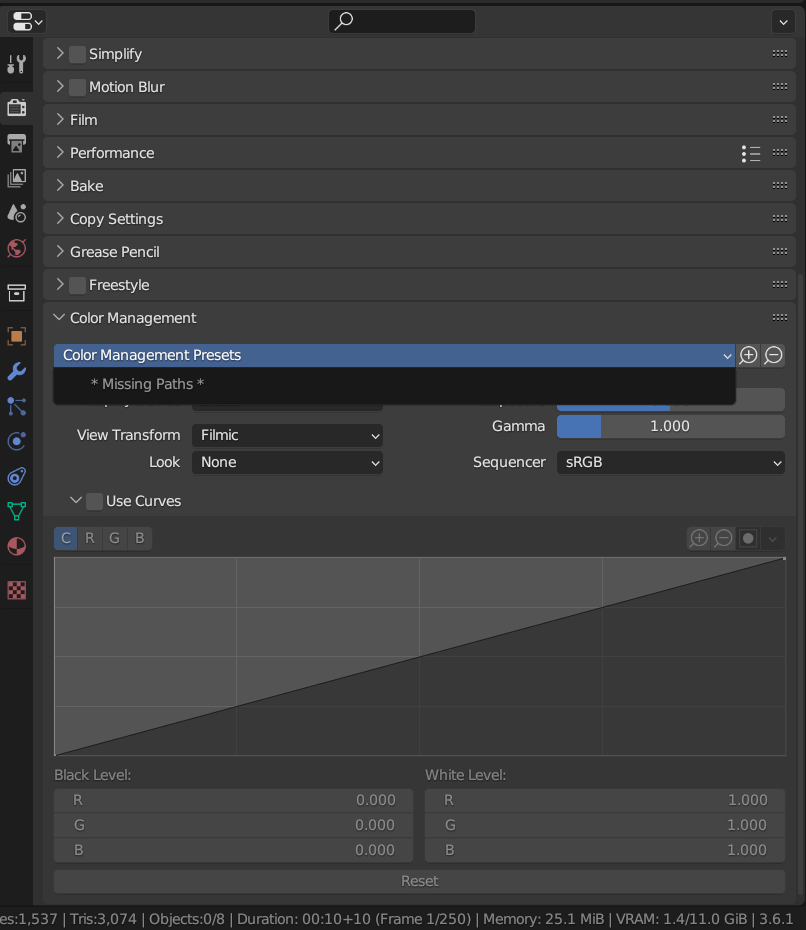Click the add preset plus icon
Screen dimensions: 806x930
(x=749, y=355)
